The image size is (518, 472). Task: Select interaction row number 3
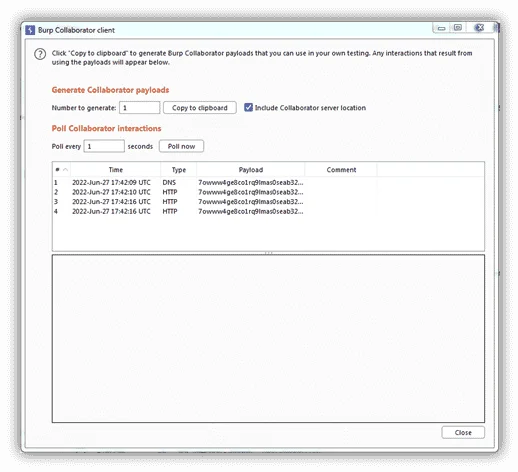pyautogui.click(x=268, y=202)
